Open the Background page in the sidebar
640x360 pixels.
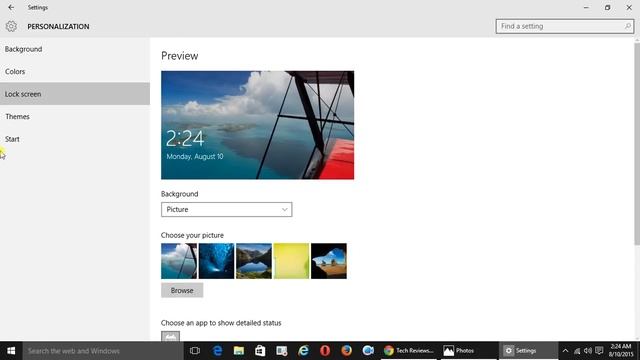coord(75,49)
